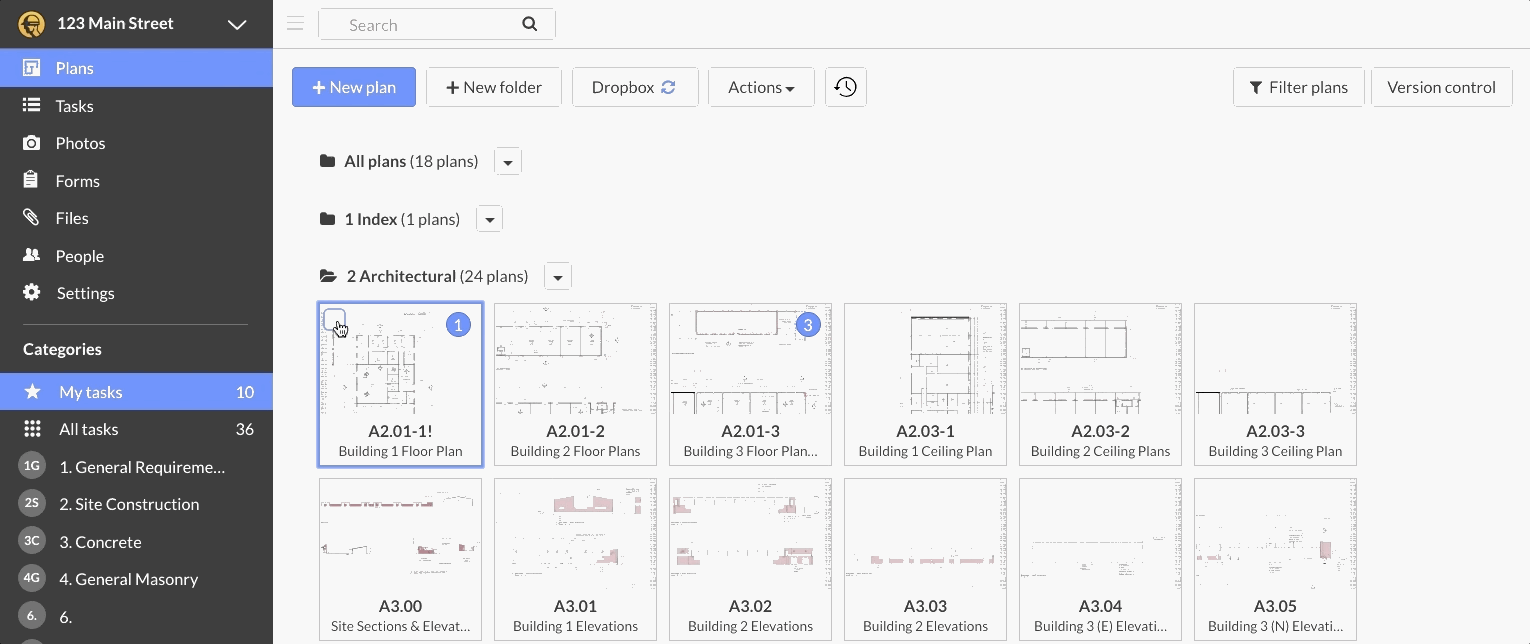Screen dimensions: 1530x644
Task: Click the history clock icon button
Action: pos(845,87)
